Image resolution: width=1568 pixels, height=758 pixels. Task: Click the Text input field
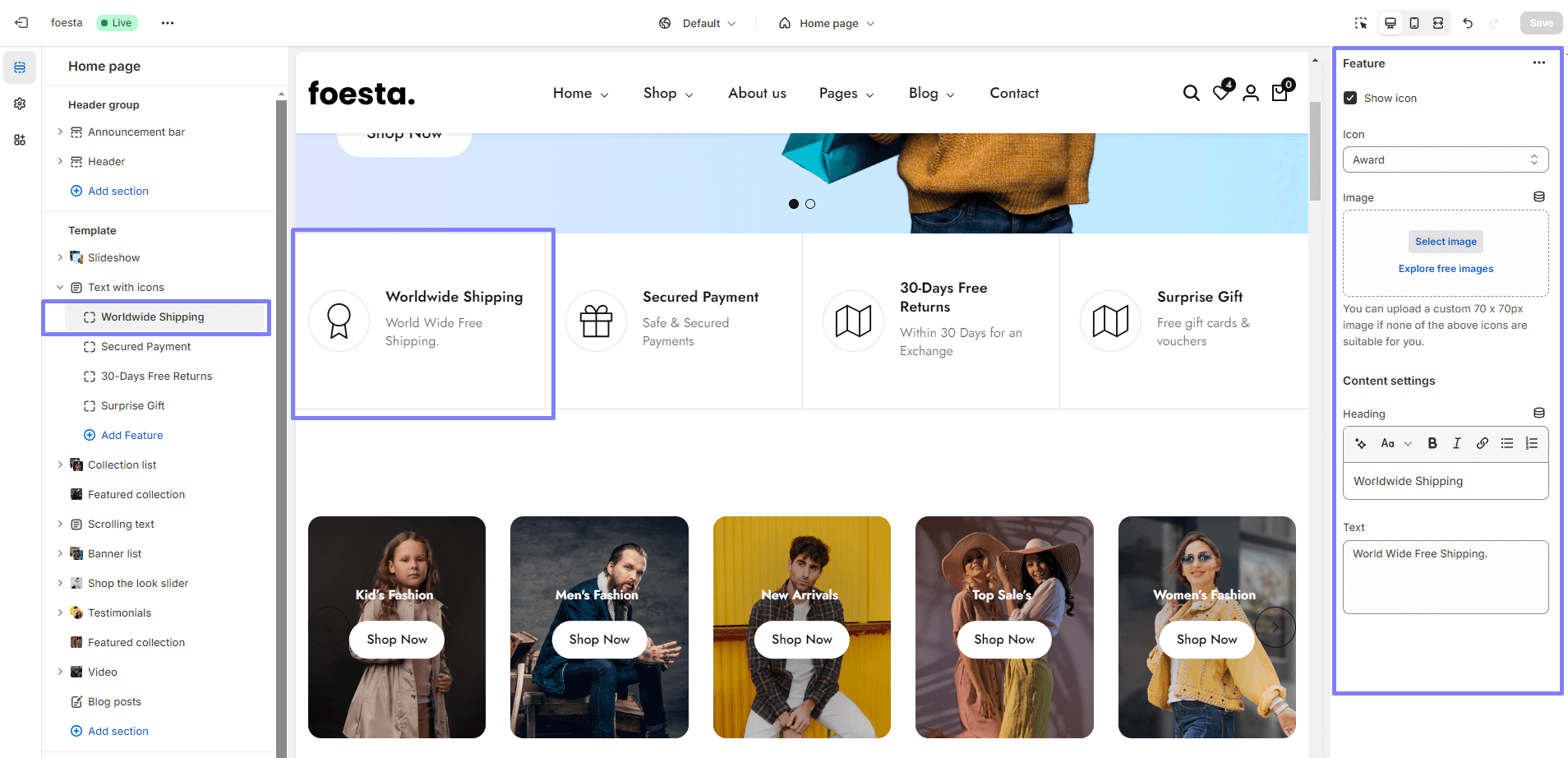[x=1445, y=576]
